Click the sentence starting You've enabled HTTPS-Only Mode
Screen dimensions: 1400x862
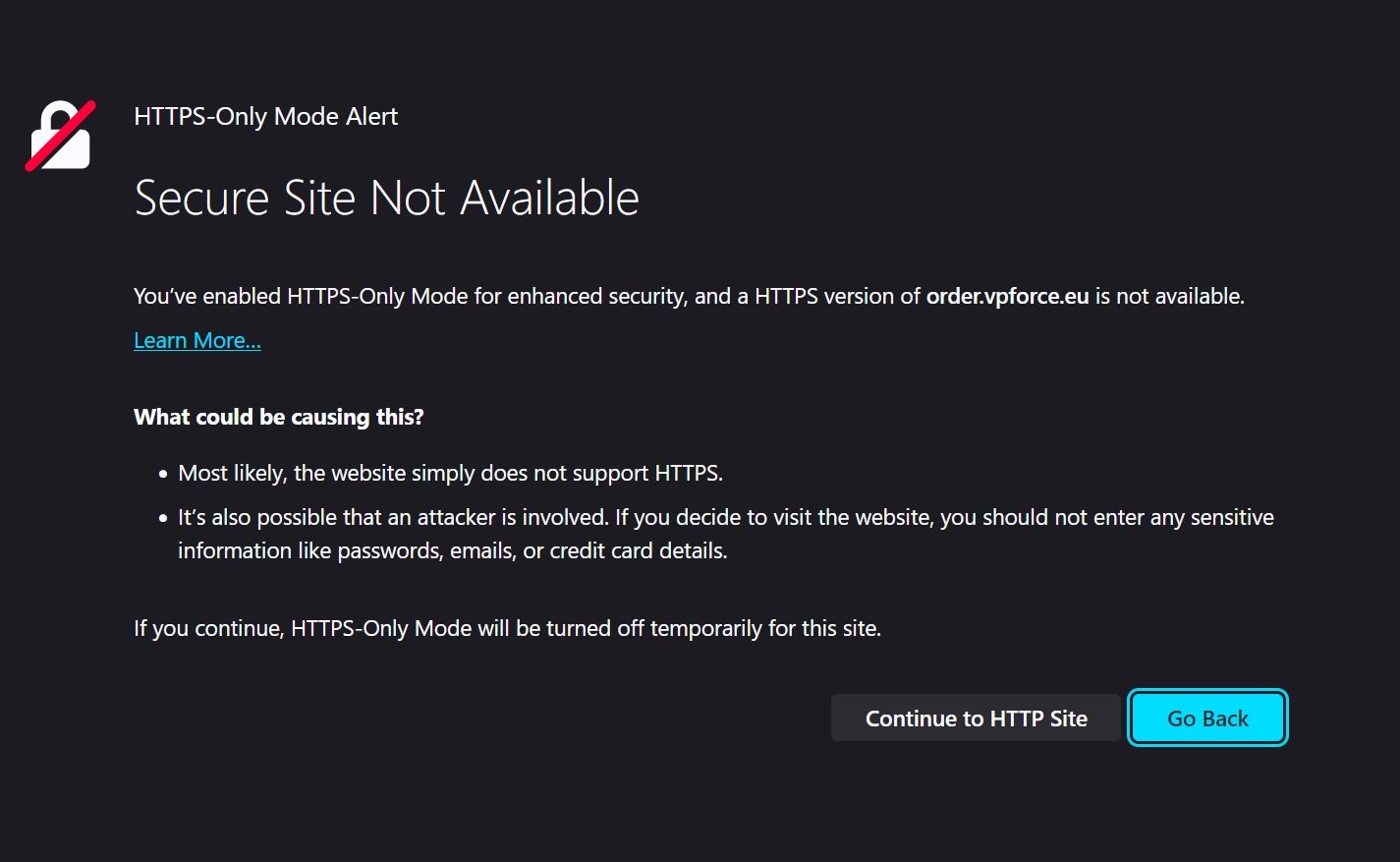click(x=689, y=296)
